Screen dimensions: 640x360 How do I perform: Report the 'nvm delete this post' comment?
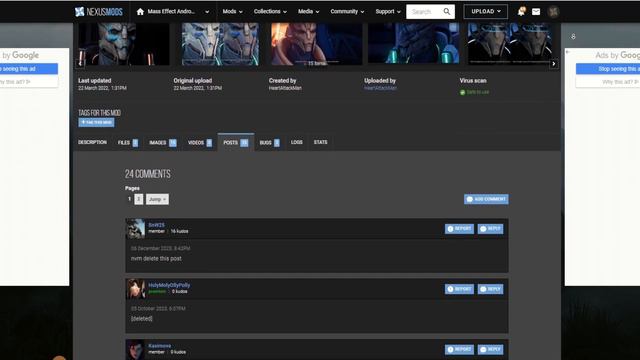(x=459, y=229)
